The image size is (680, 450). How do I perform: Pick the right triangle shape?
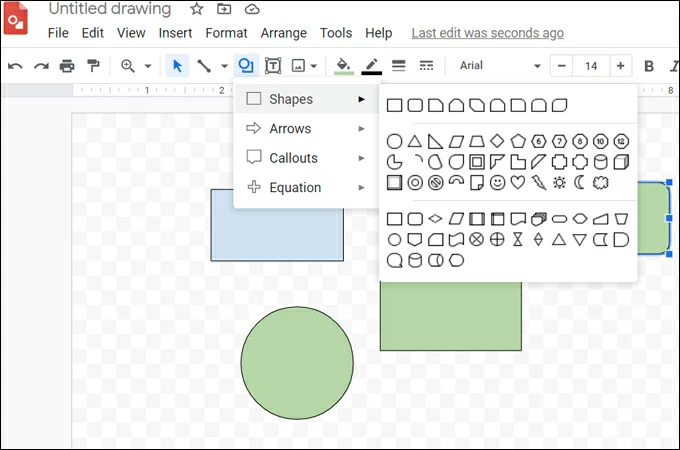(x=435, y=141)
